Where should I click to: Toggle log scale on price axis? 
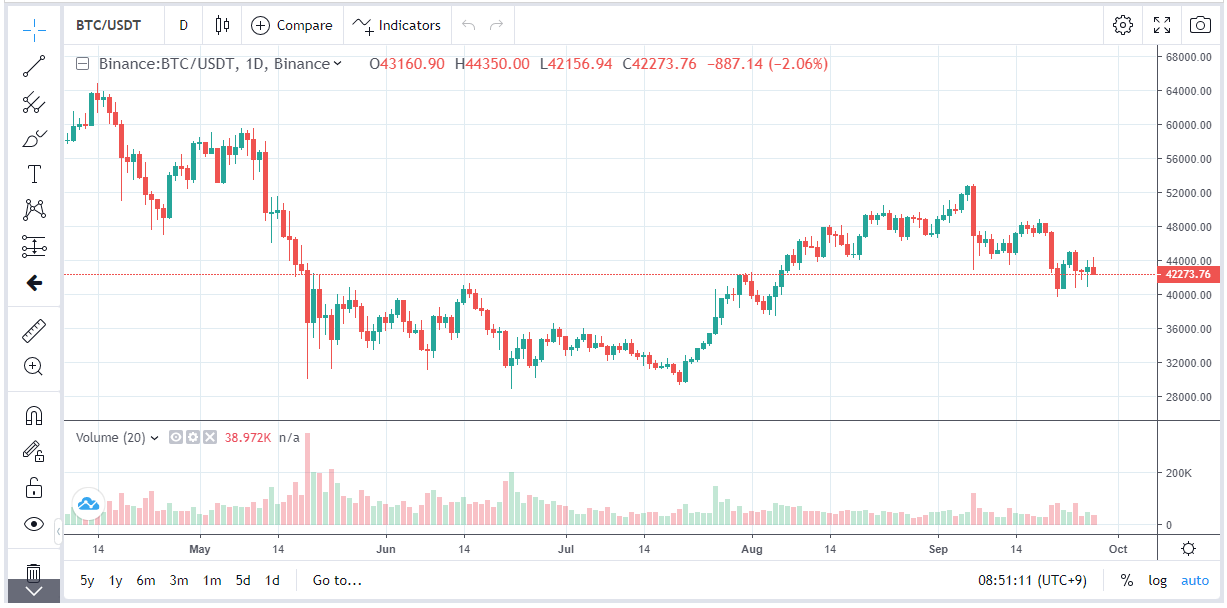[x=1157, y=580]
